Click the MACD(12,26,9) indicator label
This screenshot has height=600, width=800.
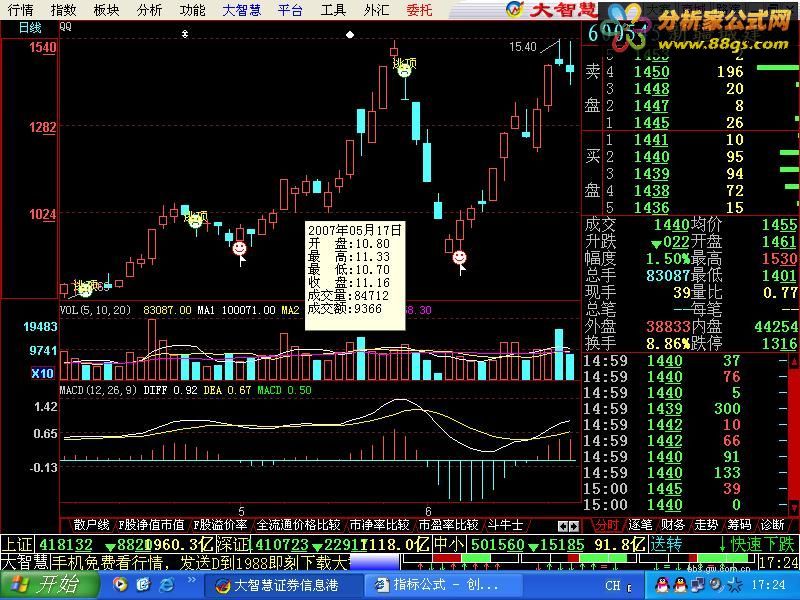point(98,390)
